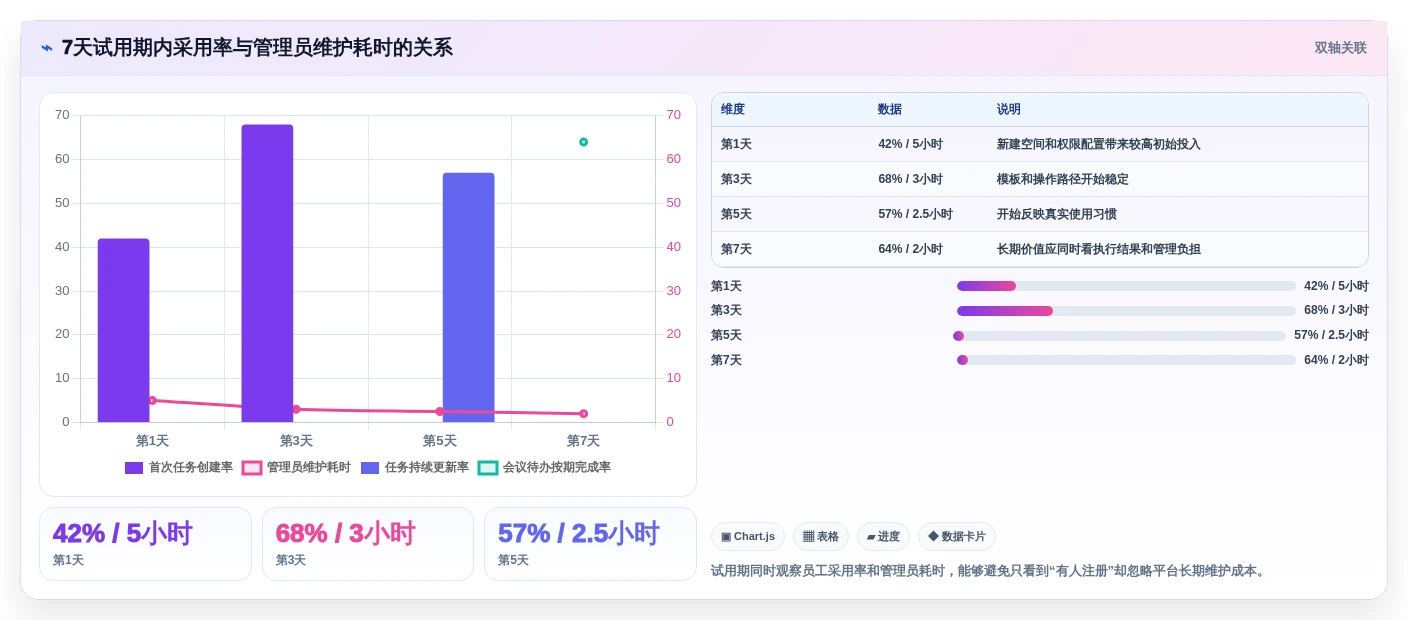Click the teal data point above 第7天
This screenshot has height=620, width=1408.
(x=583, y=142)
